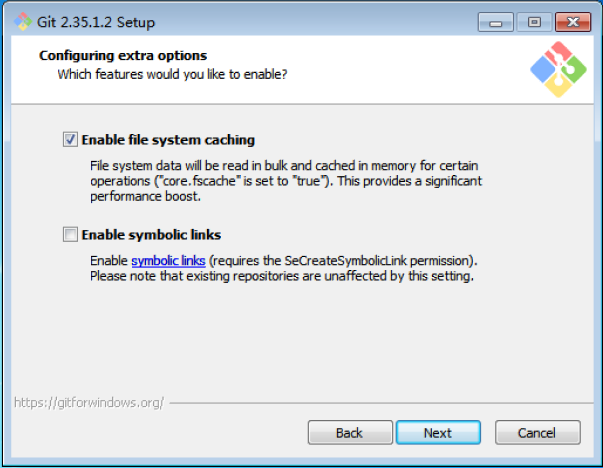Click the existing repositories unaffected note
The height and width of the screenshot is (468, 603).
282,276
